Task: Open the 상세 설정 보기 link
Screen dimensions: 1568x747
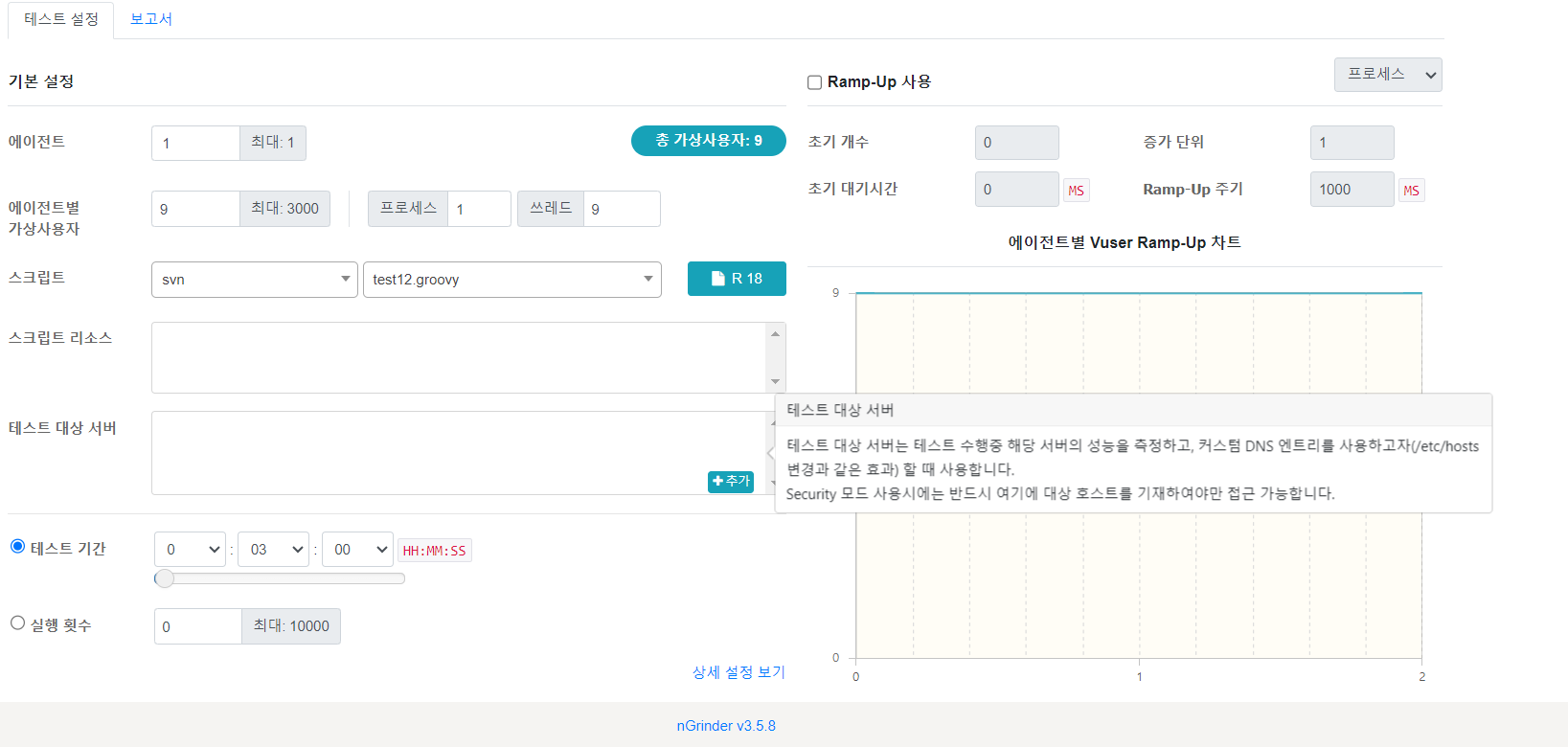Action: (x=739, y=672)
